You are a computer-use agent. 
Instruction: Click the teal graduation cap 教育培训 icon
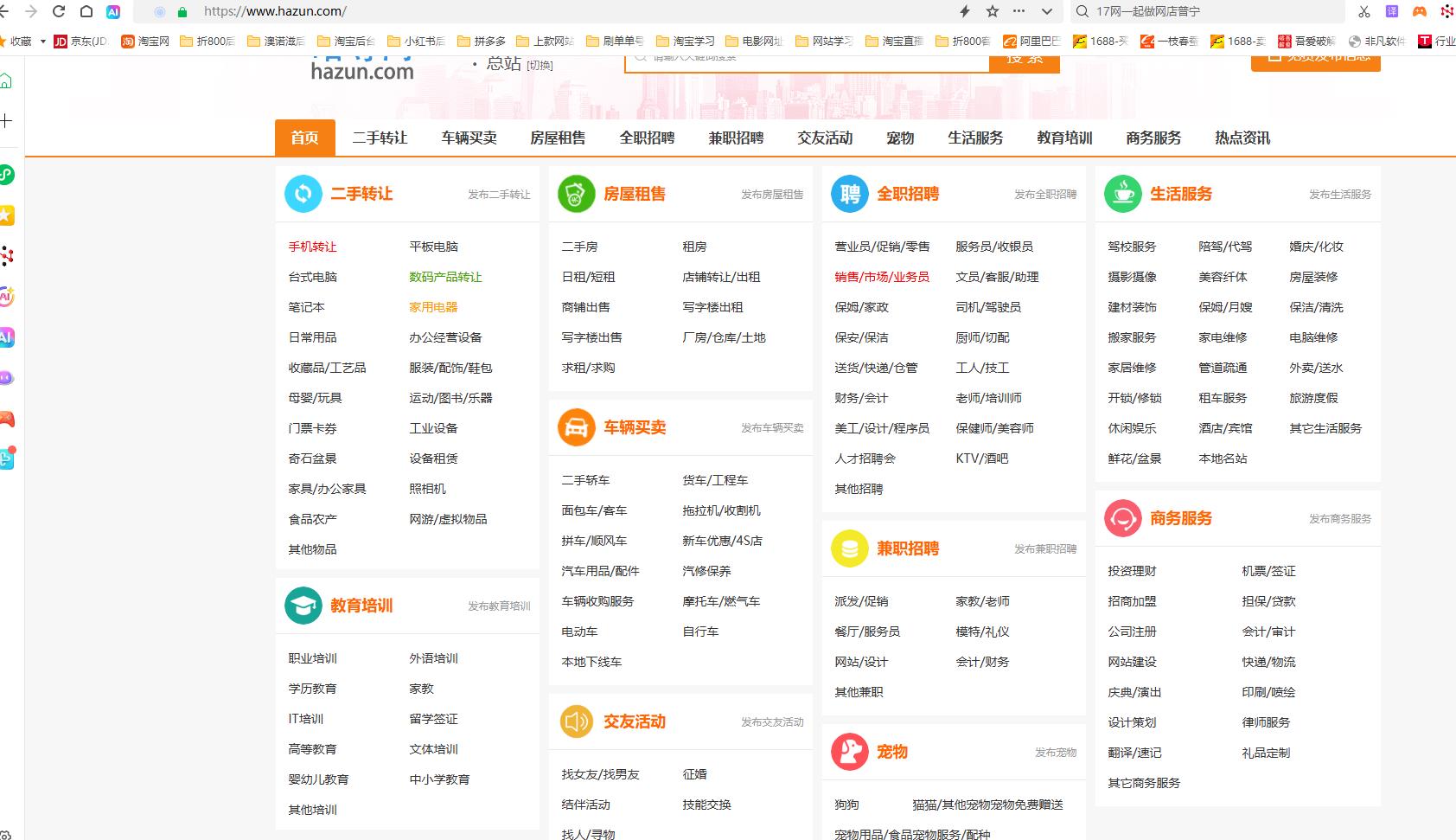pyautogui.click(x=303, y=606)
